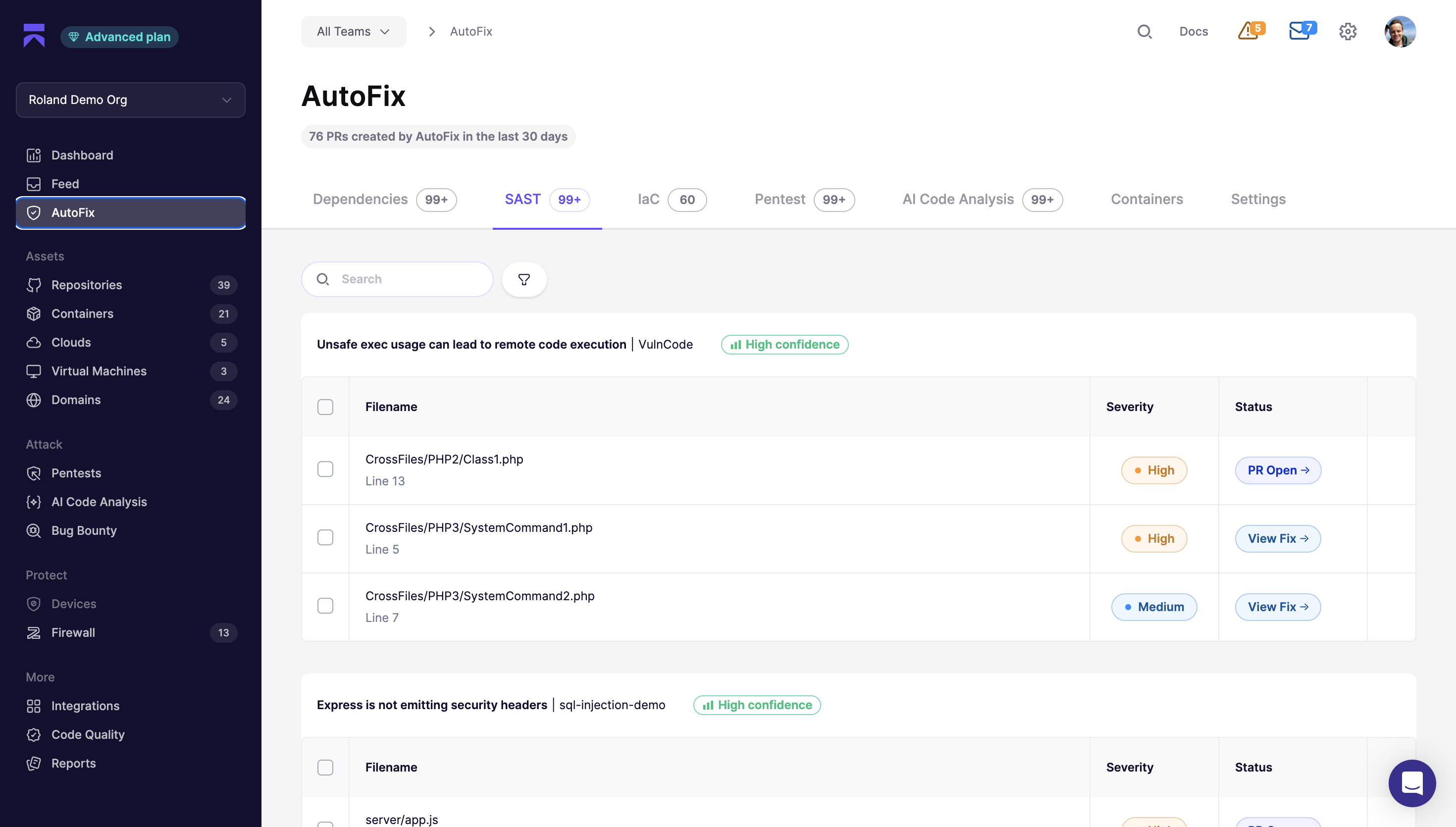Click filename CrossFiles/PHP3/SystemCommand2.php
1456x827 pixels.
click(x=480, y=596)
